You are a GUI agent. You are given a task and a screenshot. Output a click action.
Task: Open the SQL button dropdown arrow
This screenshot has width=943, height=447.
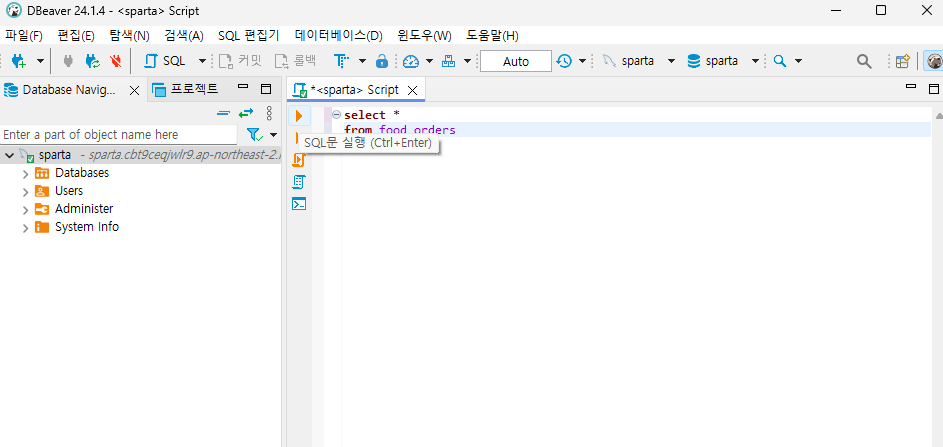(x=202, y=61)
